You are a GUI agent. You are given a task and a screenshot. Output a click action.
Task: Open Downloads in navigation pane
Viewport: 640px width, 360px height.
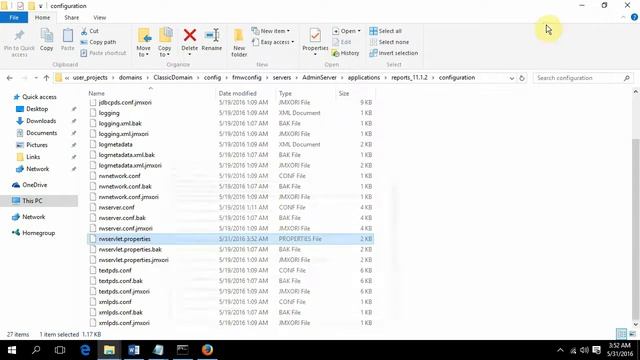(41, 121)
